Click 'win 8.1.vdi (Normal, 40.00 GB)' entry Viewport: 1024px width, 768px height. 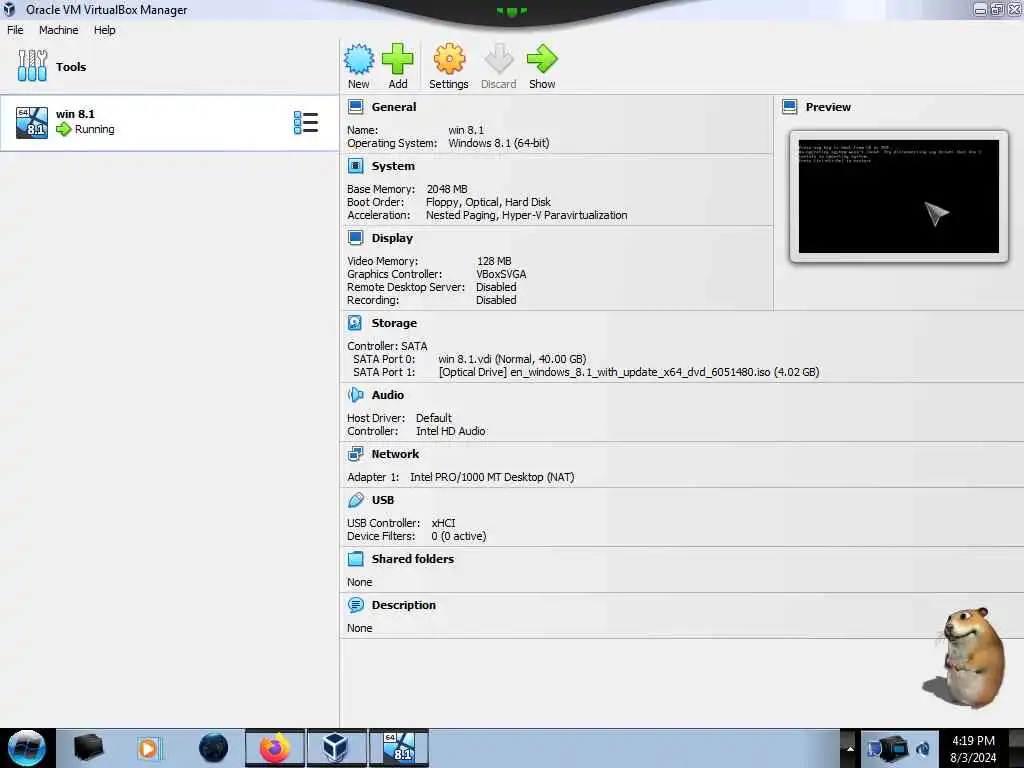tap(512, 359)
